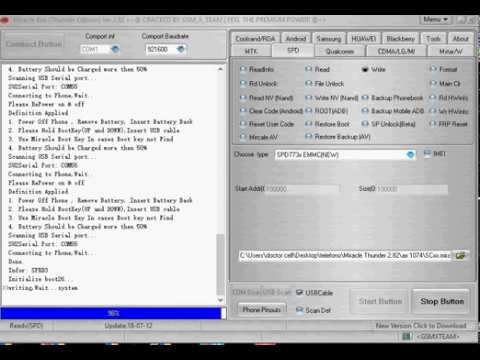Open the About tab
Screen dimensions: 480x360
460,39
